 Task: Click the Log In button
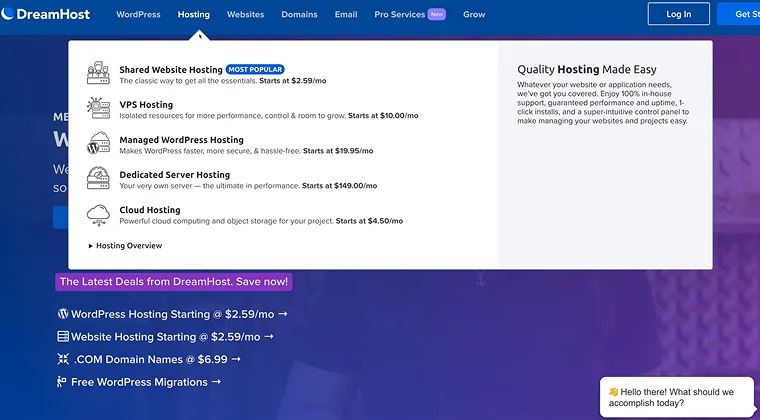point(678,14)
